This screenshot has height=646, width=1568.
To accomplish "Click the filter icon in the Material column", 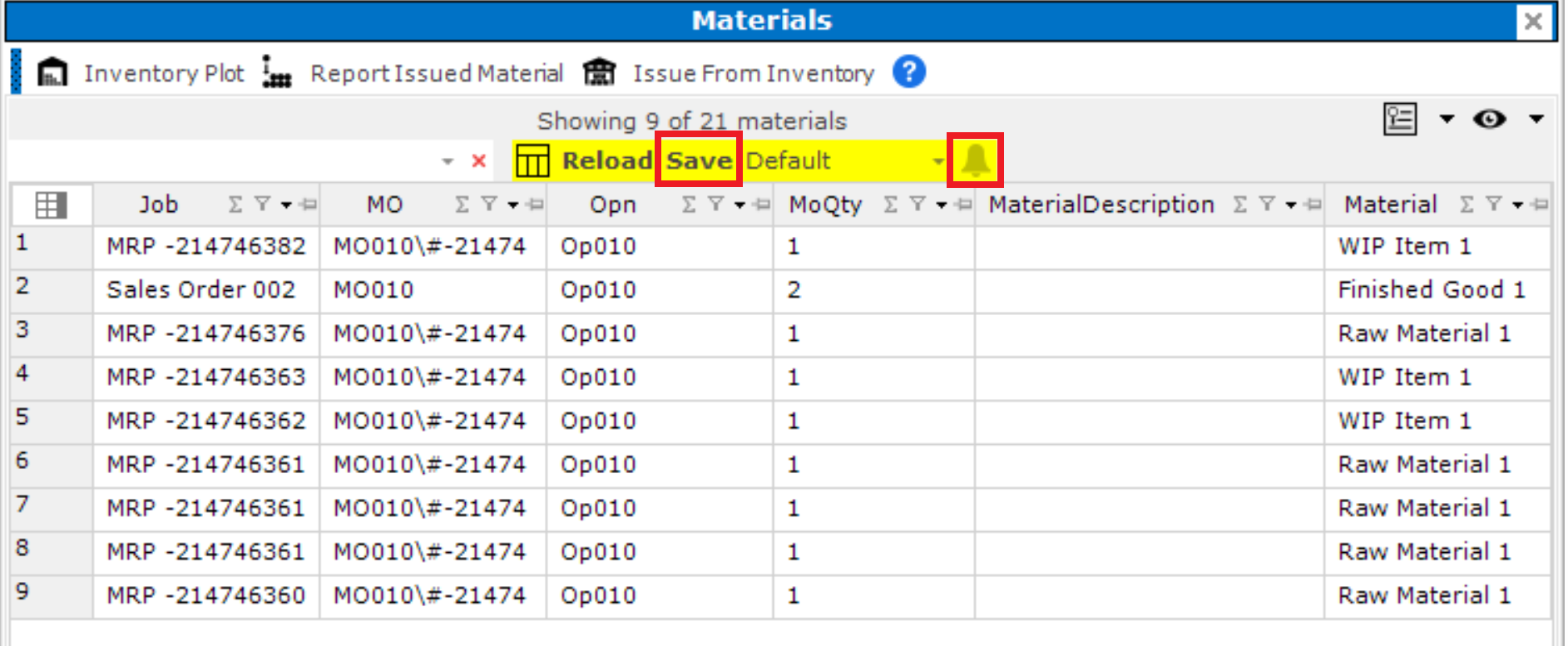I will click(1494, 205).
